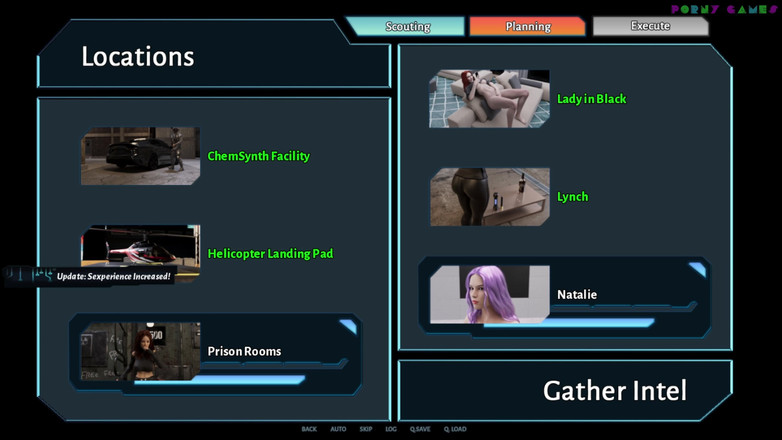The width and height of the screenshot is (782, 440).
Task: Open the ChemSynth Facility location
Action: click(258, 156)
